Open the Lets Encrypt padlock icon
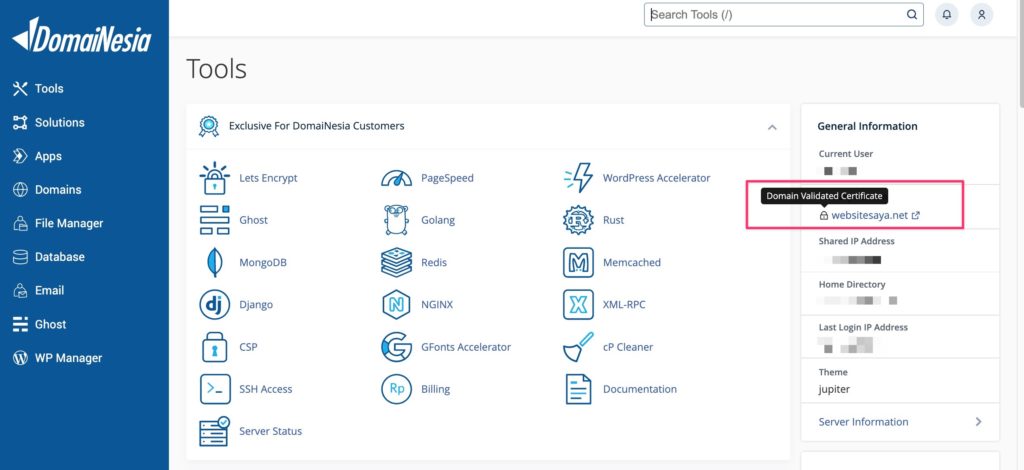Viewport: 1024px width, 470px height. 214,178
